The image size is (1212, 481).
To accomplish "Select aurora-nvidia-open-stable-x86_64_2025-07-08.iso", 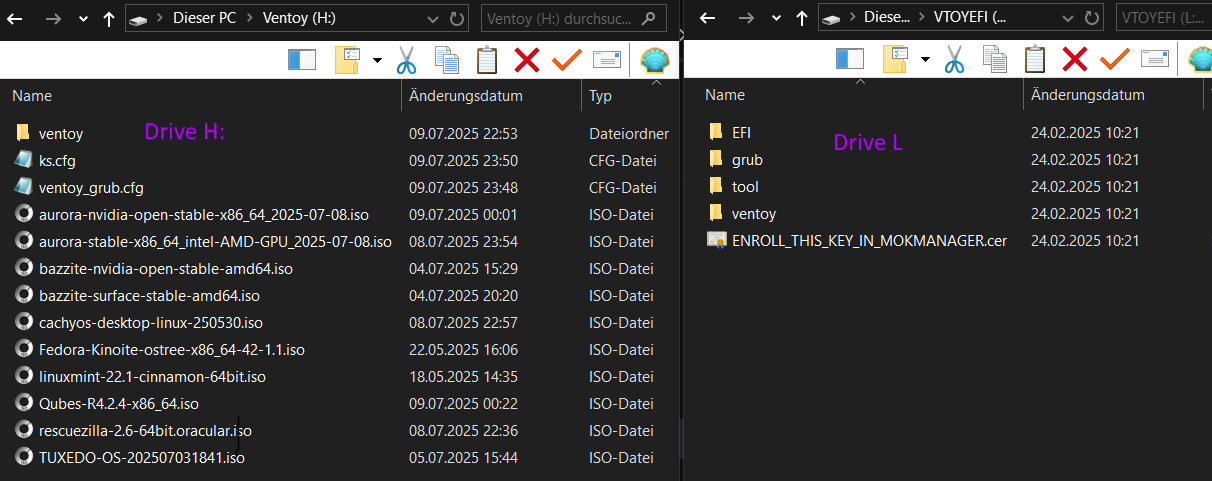I will tap(202, 214).
